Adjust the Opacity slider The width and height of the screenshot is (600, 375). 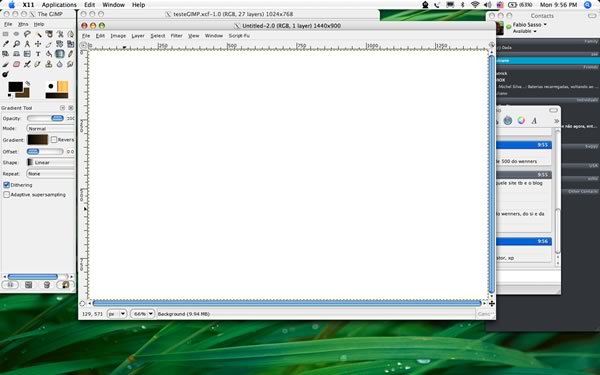coord(45,118)
